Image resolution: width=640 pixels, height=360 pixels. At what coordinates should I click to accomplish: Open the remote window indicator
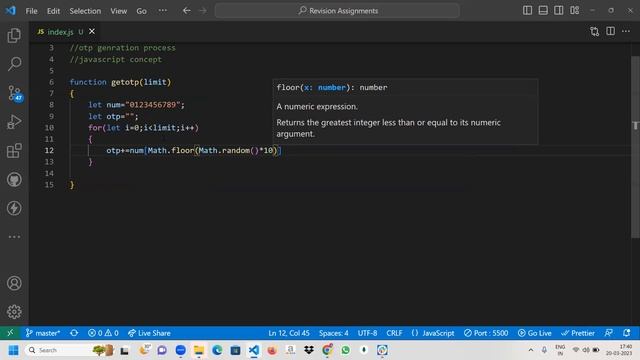click(x=10, y=333)
